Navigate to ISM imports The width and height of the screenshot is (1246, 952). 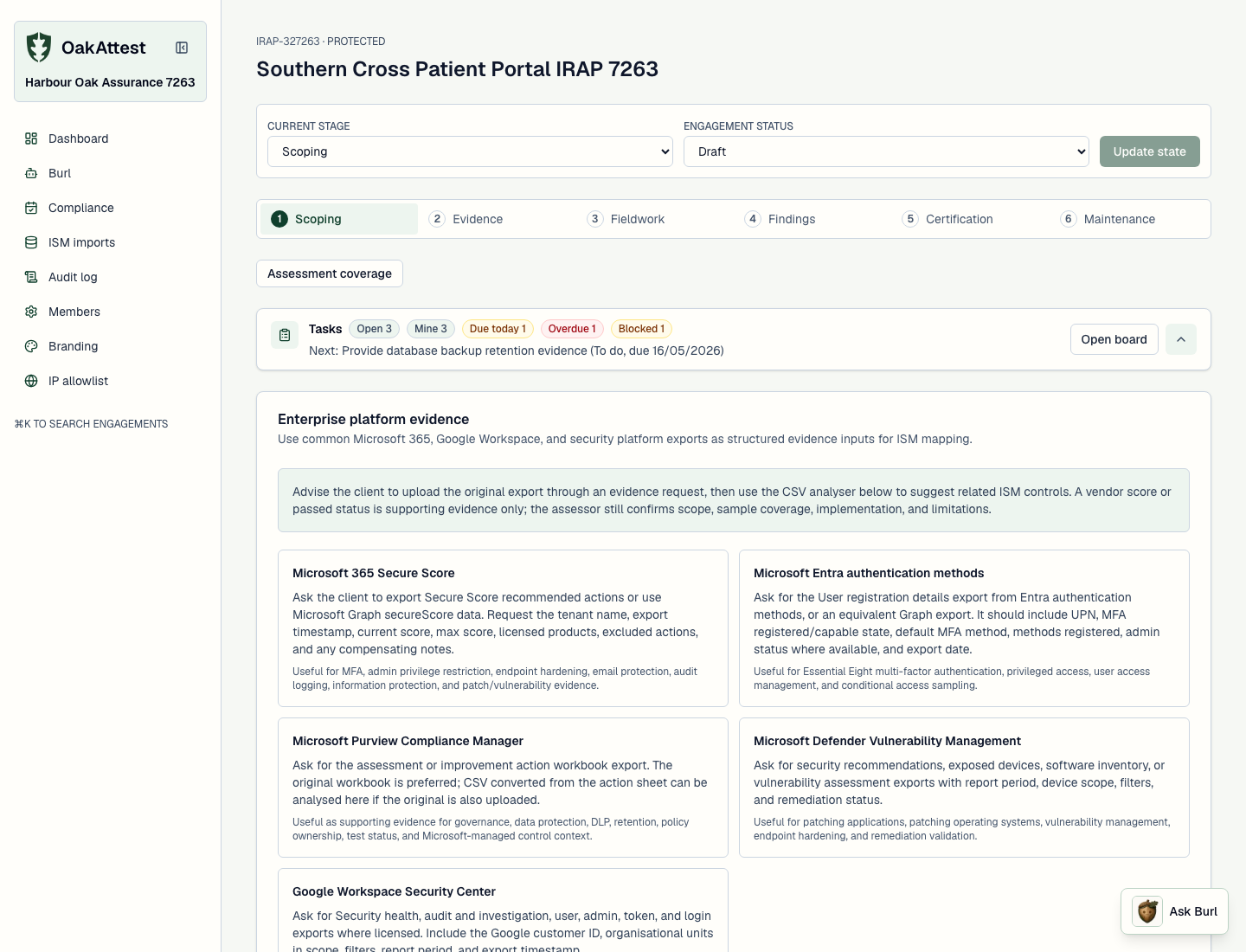tap(110, 242)
